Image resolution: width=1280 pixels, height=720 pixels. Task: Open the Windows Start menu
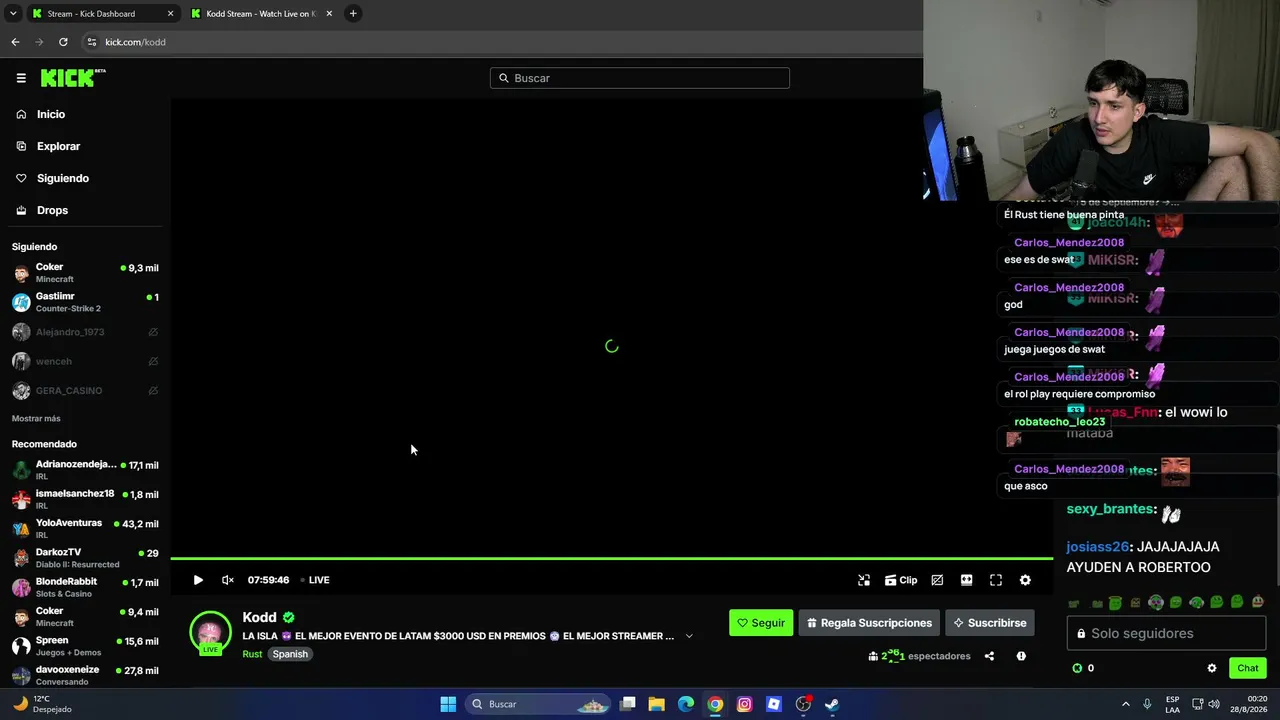pos(448,704)
